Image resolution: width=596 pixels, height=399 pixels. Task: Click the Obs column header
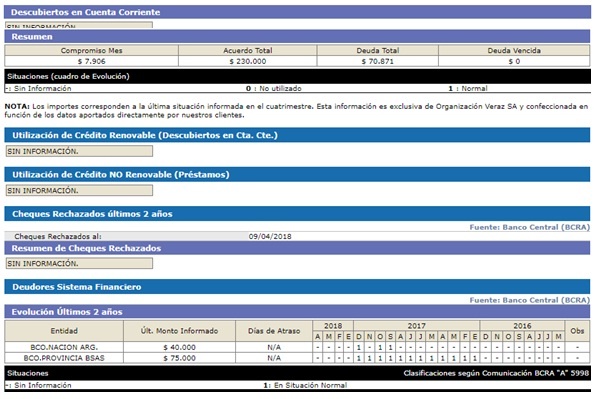click(x=577, y=331)
